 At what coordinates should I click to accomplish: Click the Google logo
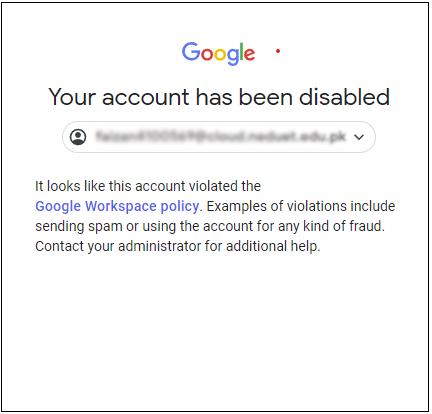coord(218,53)
